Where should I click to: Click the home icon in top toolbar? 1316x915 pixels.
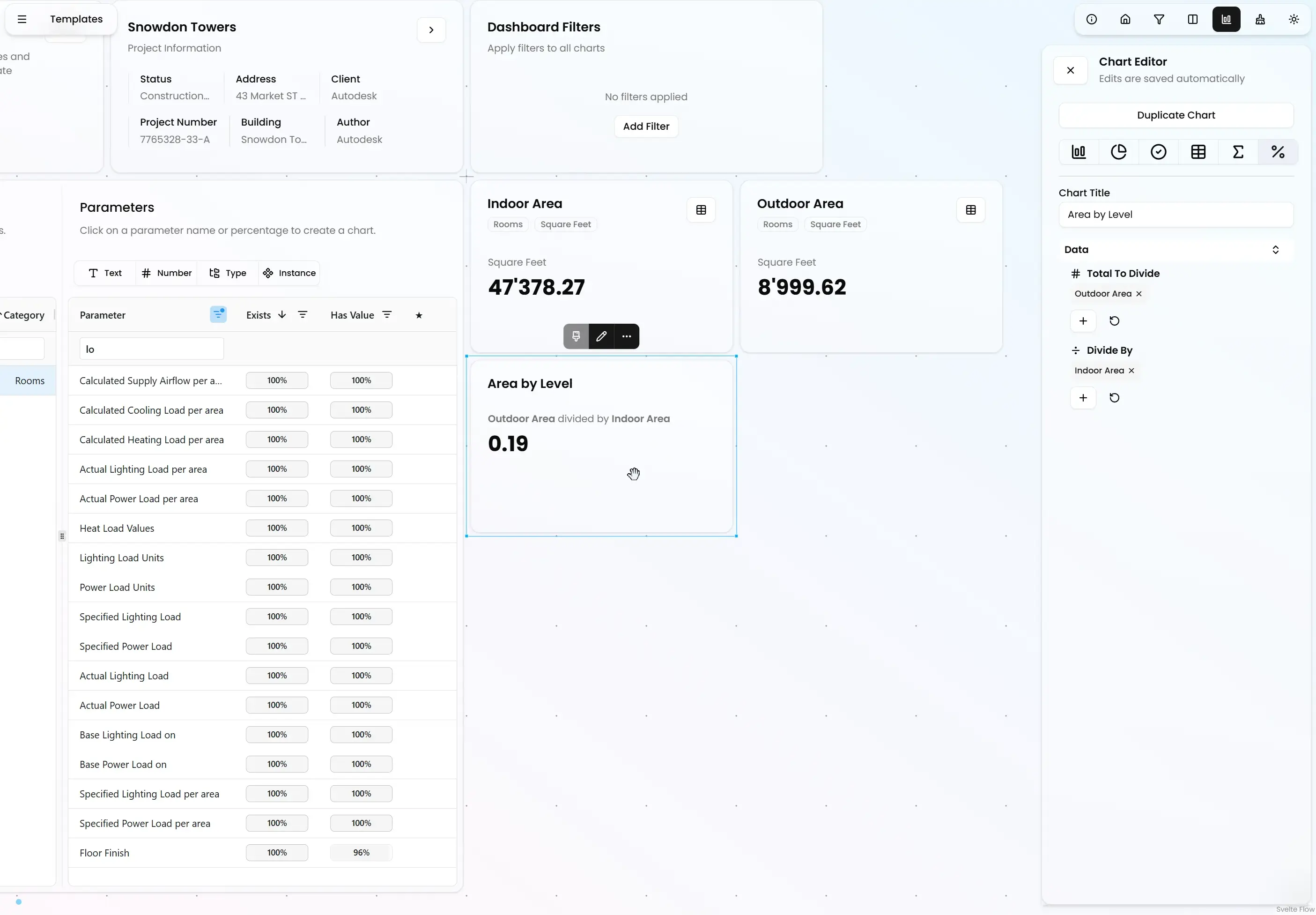tap(1125, 20)
